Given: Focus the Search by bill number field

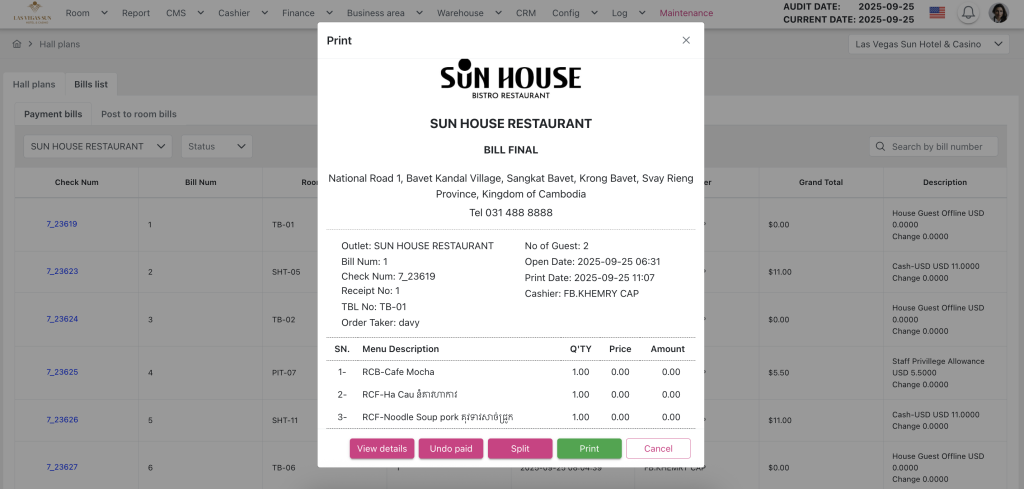Looking at the screenshot, I should coord(940,147).
